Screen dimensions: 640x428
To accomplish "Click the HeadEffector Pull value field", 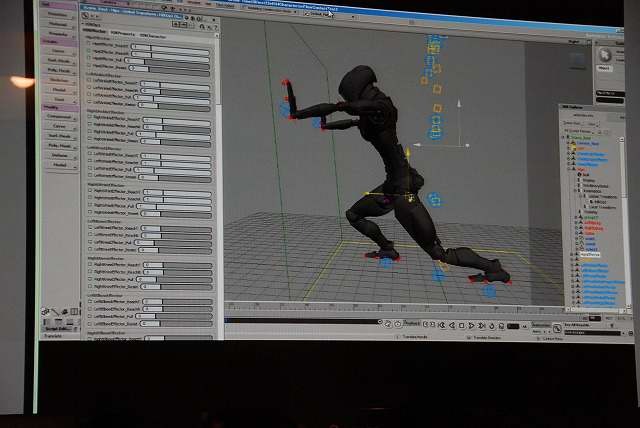I will point(134,60).
